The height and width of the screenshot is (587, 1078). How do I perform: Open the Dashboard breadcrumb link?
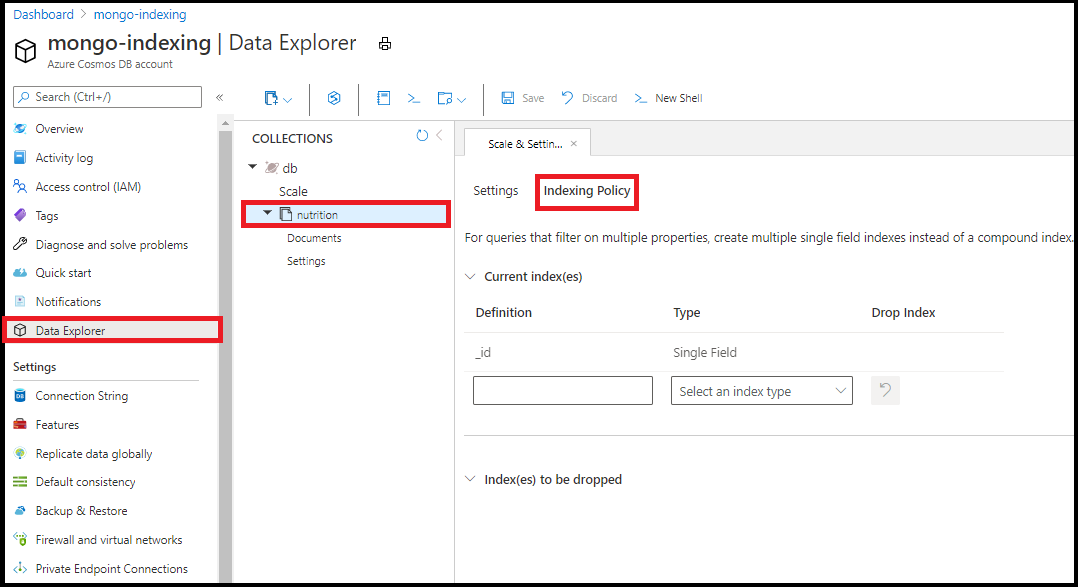click(43, 14)
